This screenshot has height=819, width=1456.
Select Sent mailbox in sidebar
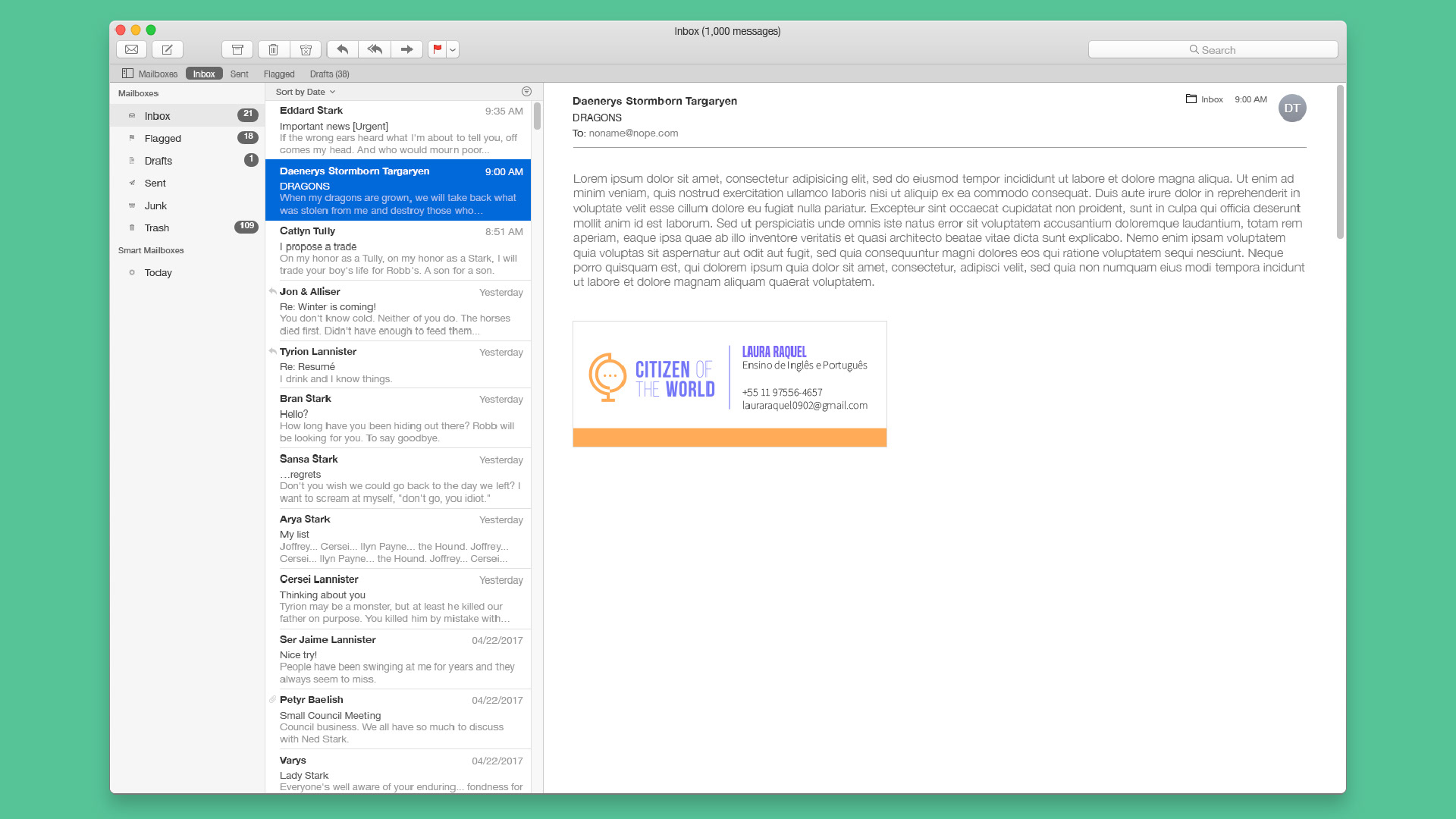[x=187, y=183]
